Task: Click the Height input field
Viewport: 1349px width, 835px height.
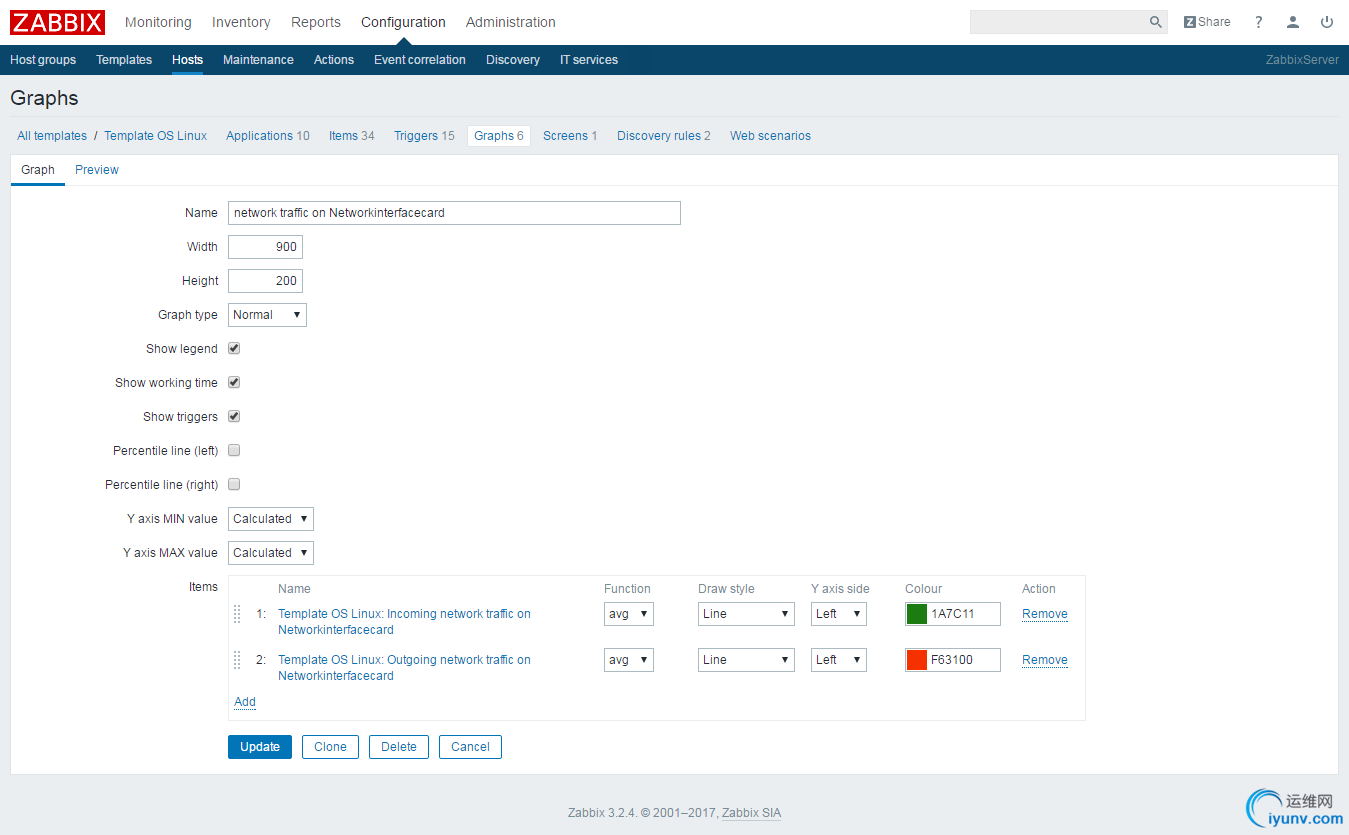Action: coord(265,281)
